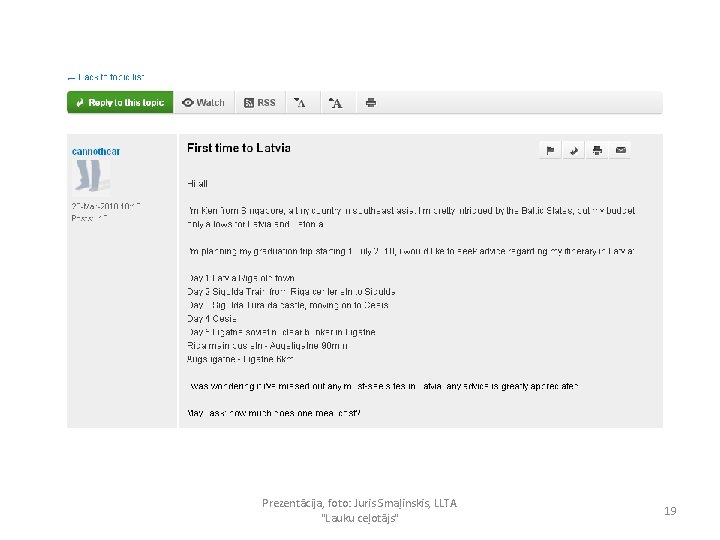Increase the text size with the large A icon
The width and height of the screenshot is (720, 540).
(x=336, y=102)
